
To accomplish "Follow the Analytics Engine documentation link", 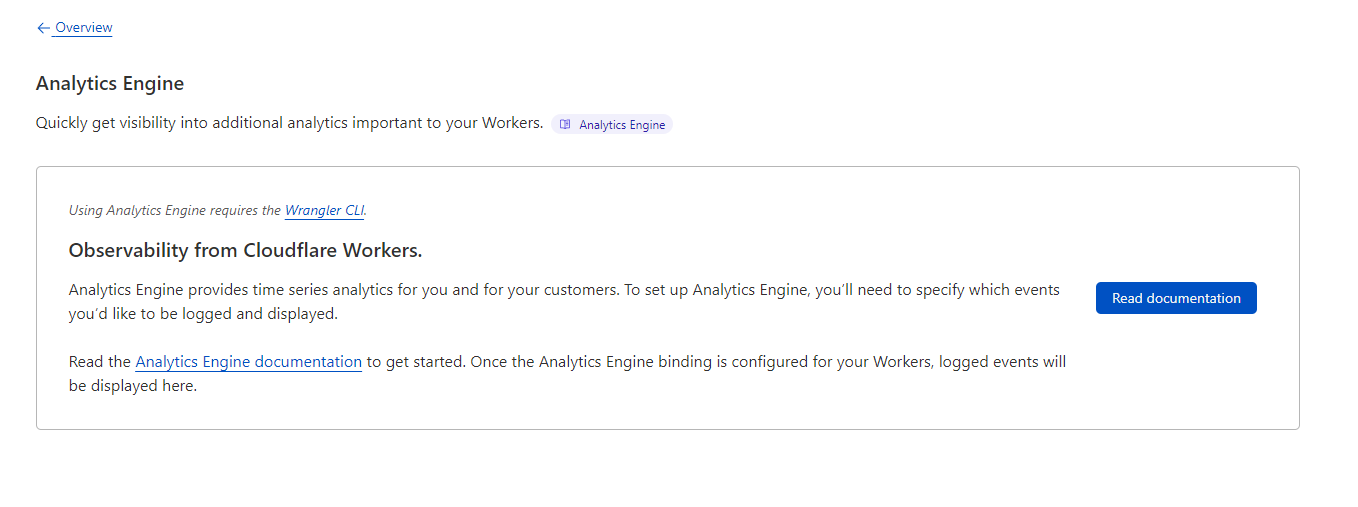I will [x=248, y=362].
